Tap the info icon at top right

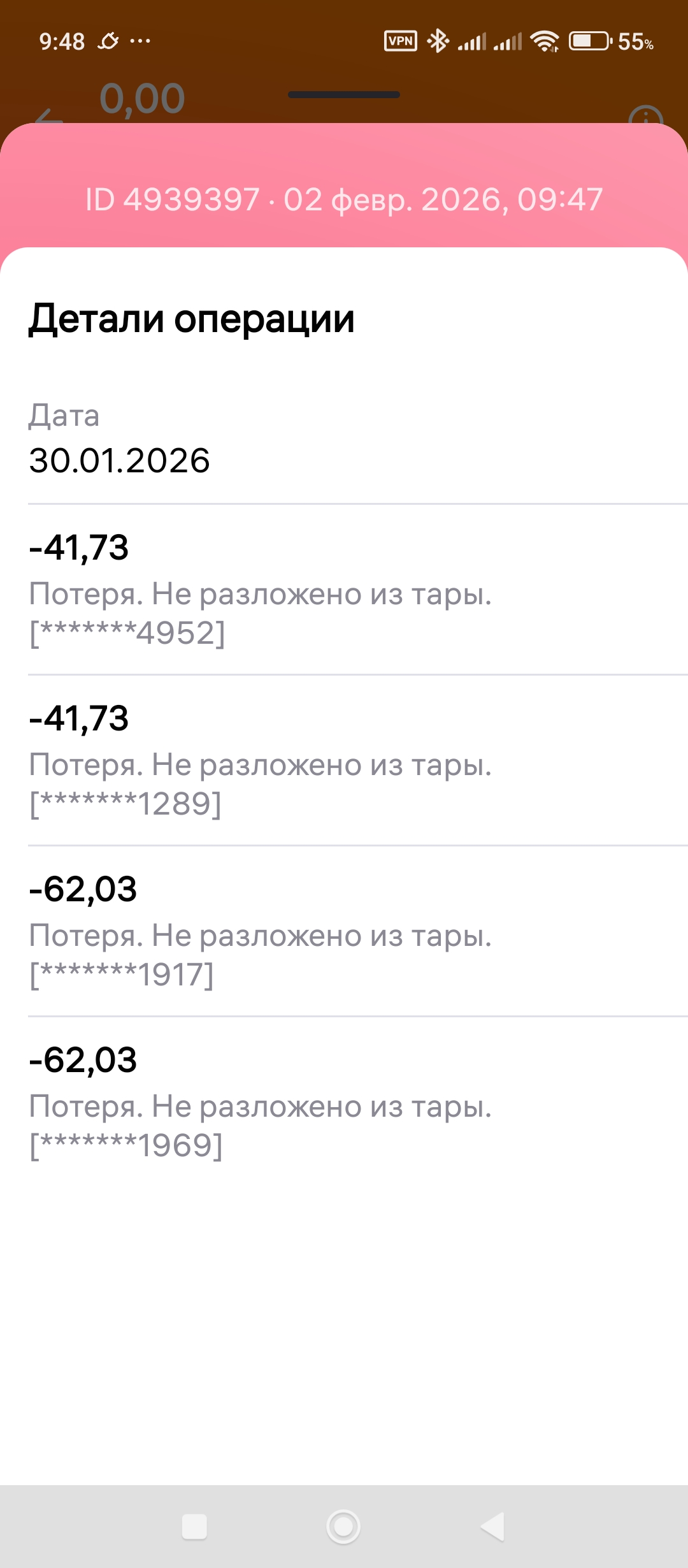pyautogui.click(x=645, y=117)
